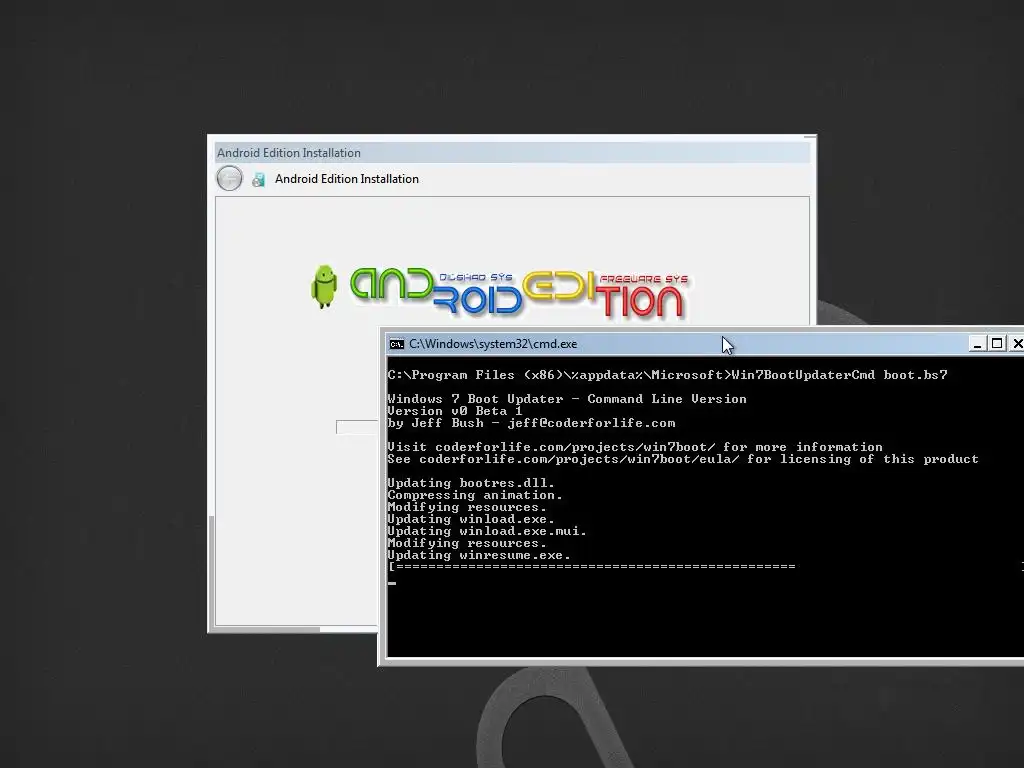Viewport: 1024px width, 768px height.
Task: Click the green Android robot logo
Action: click(324, 286)
